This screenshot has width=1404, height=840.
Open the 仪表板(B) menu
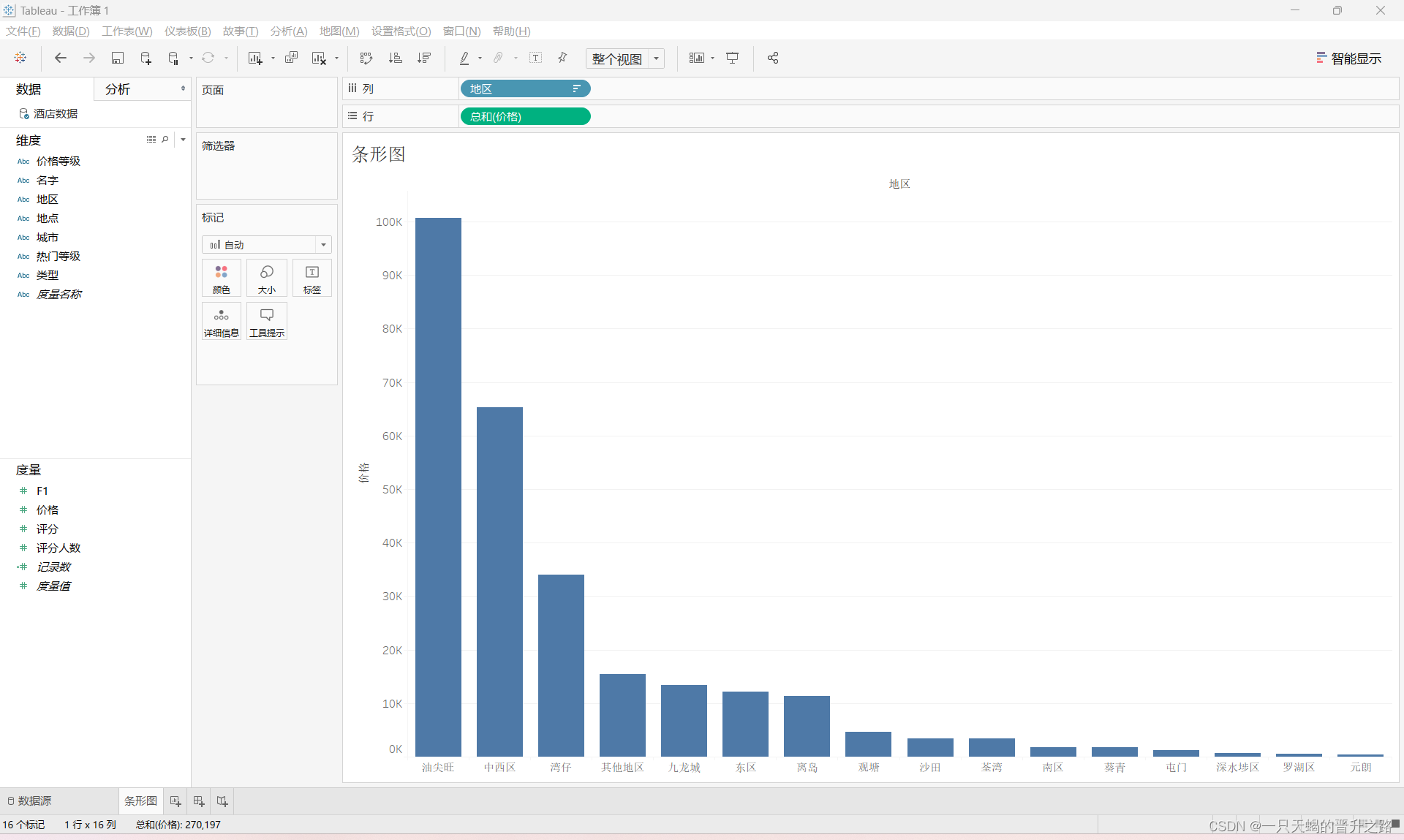coord(188,31)
